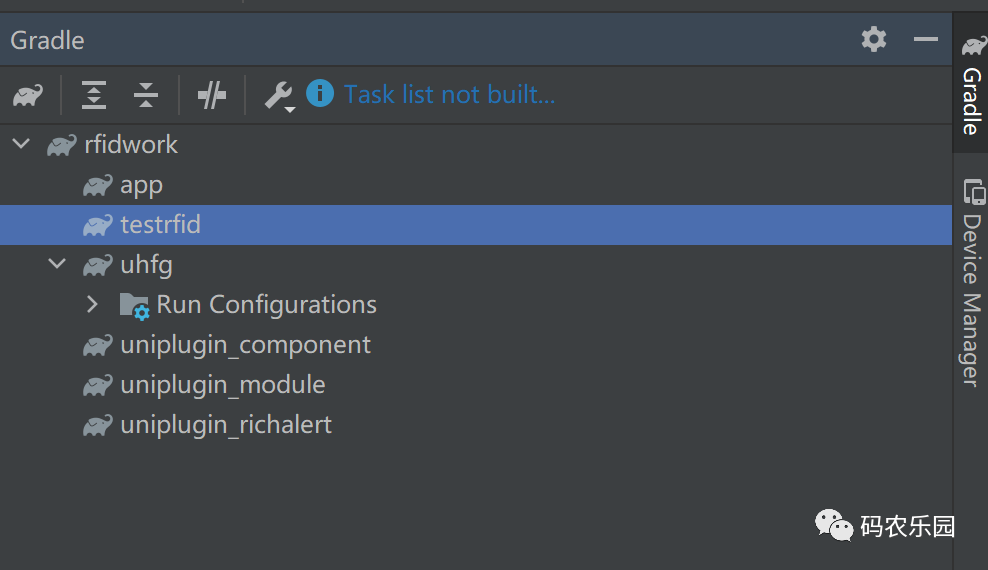Viewport: 988px width, 570px height.
Task: Switch to the Gradle side tab
Action: (x=971, y=84)
